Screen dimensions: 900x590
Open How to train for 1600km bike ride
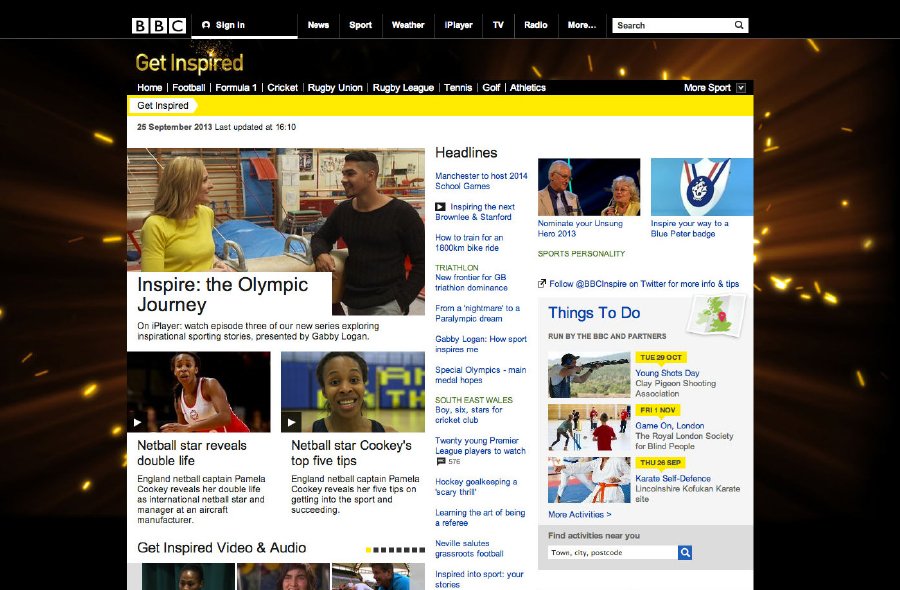point(469,243)
